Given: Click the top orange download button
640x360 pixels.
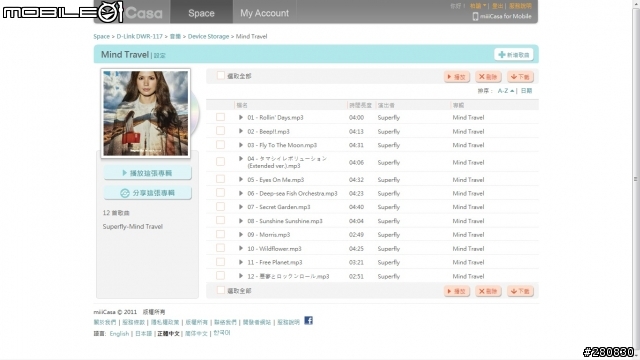Looking at the screenshot, I should coord(520,77).
